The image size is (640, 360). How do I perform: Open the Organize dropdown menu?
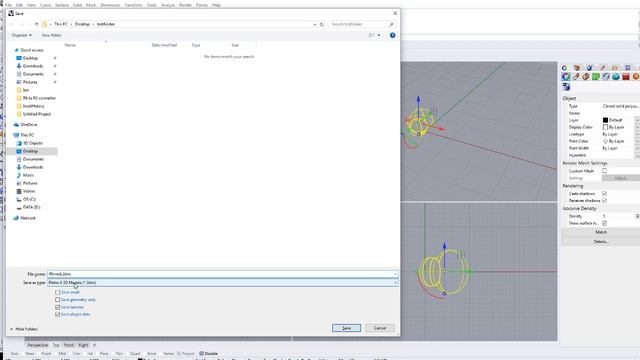click(22, 35)
